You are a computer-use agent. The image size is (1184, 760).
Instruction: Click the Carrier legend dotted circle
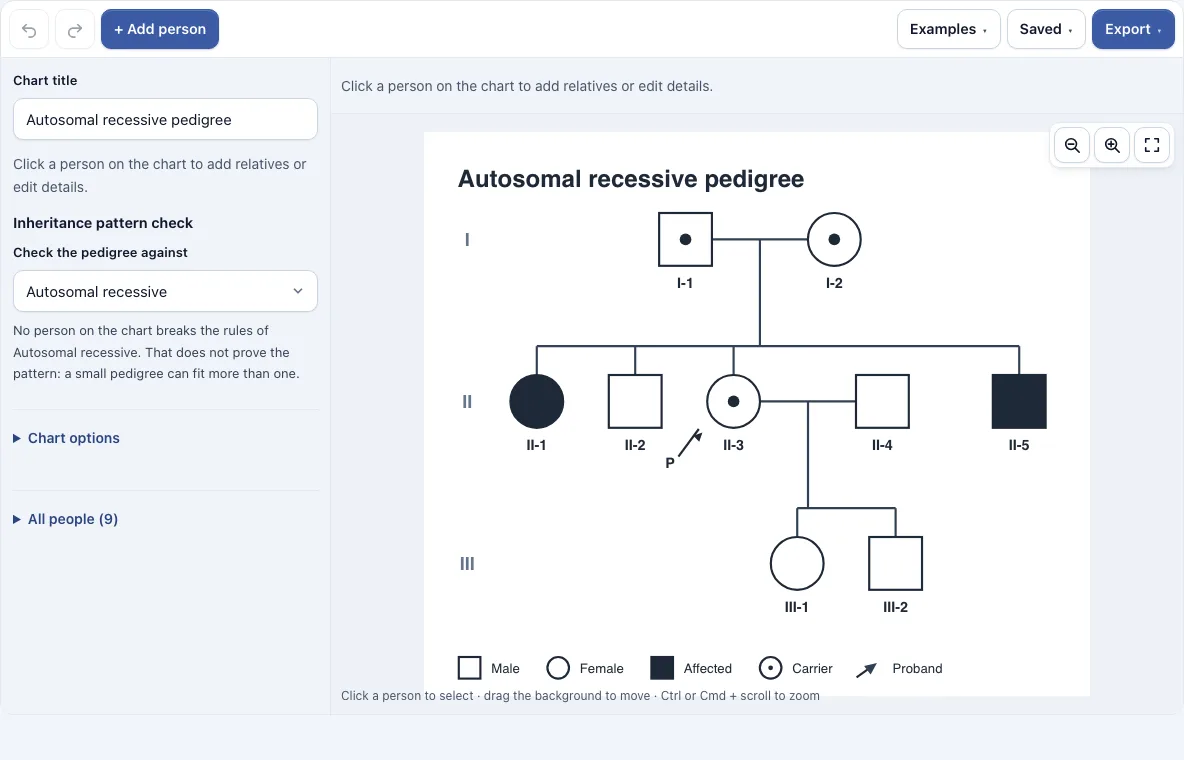click(x=770, y=668)
